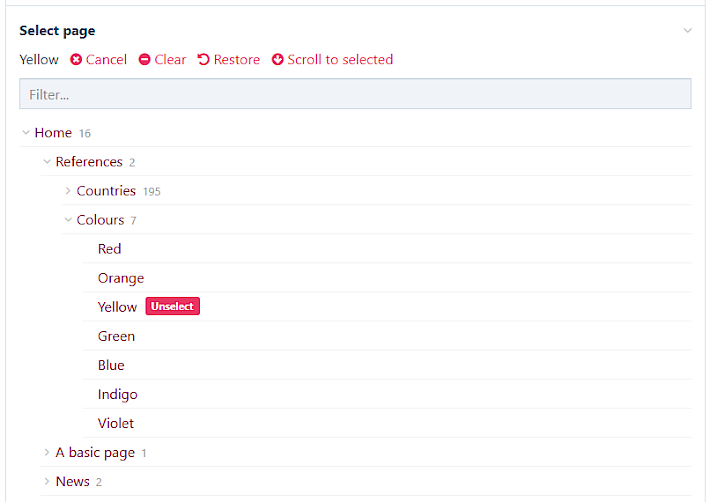Select the Blue page item
This screenshot has width=710, height=502.
point(111,365)
